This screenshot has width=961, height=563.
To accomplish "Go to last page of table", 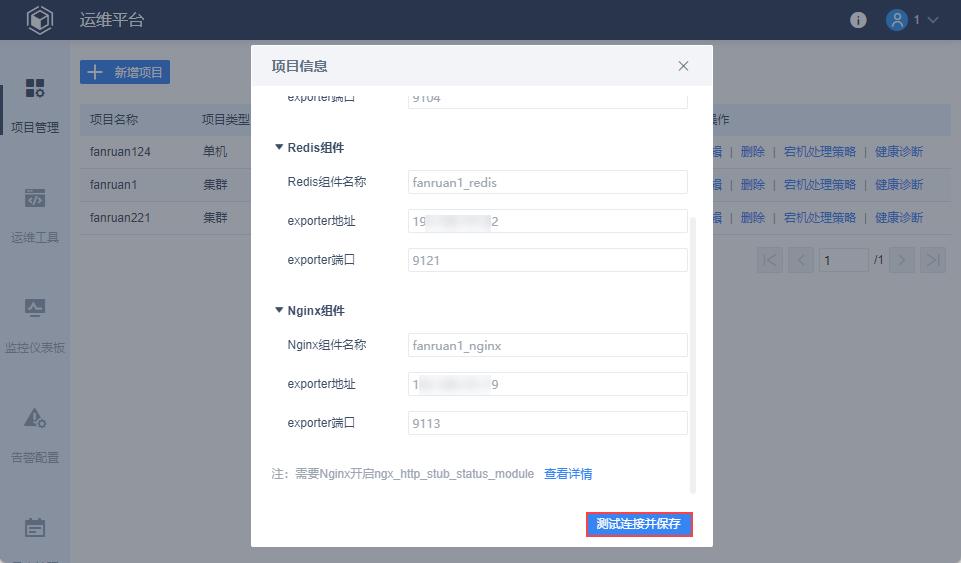I will click(933, 260).
